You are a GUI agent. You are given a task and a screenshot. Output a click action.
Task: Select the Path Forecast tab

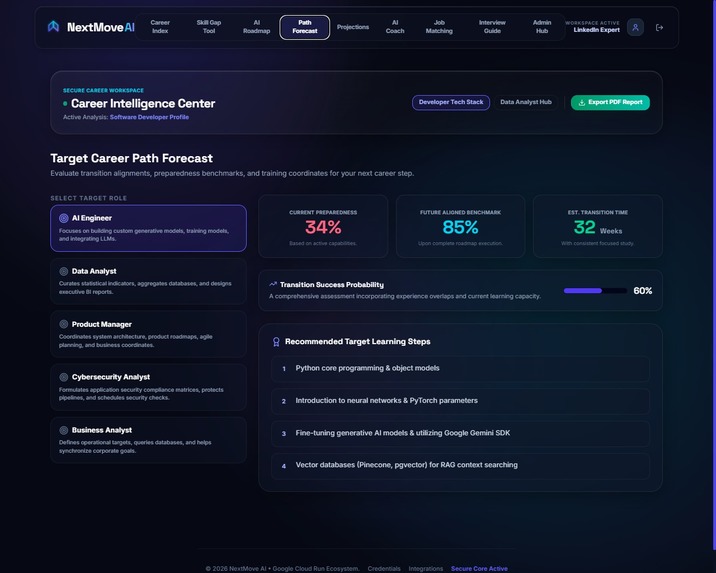point(305,27)
